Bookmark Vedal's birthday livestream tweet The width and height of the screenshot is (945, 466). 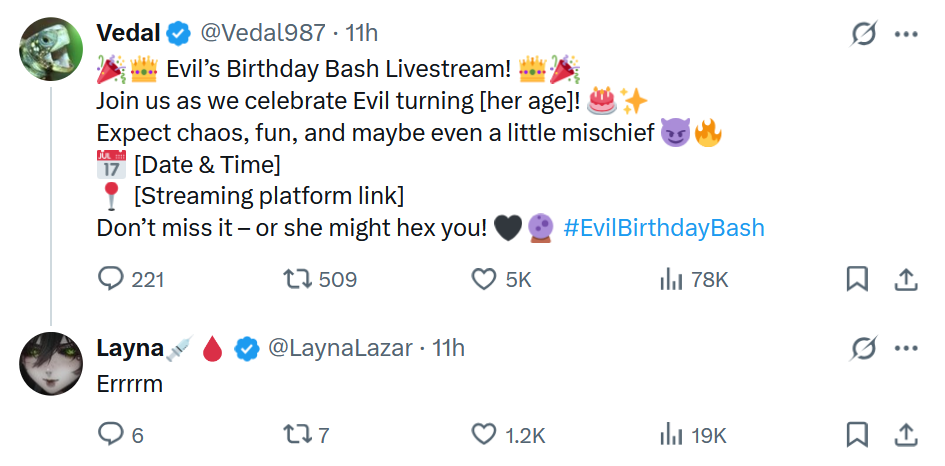point(857,280)
